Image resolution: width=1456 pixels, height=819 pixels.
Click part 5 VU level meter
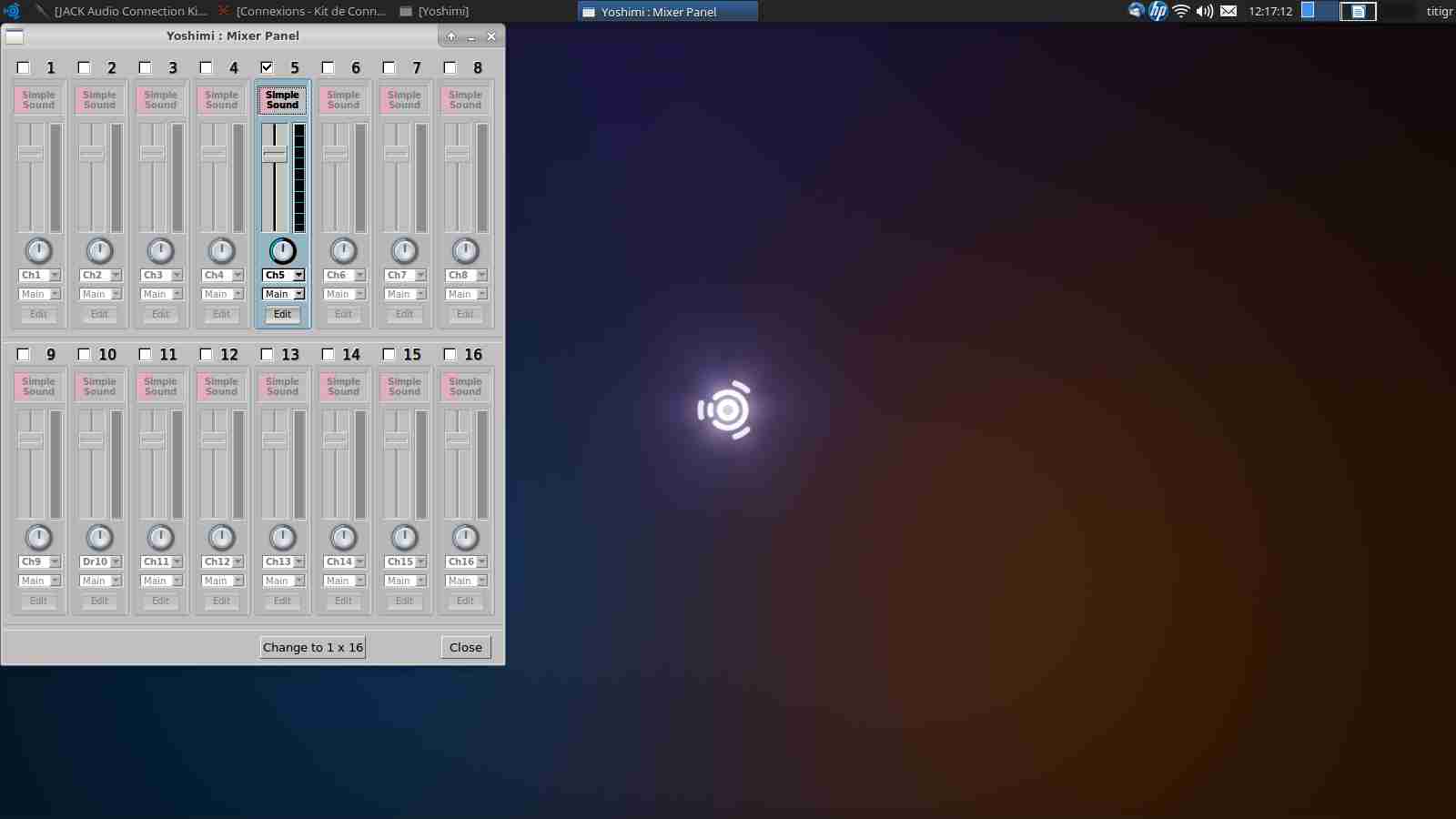[299, 177]
